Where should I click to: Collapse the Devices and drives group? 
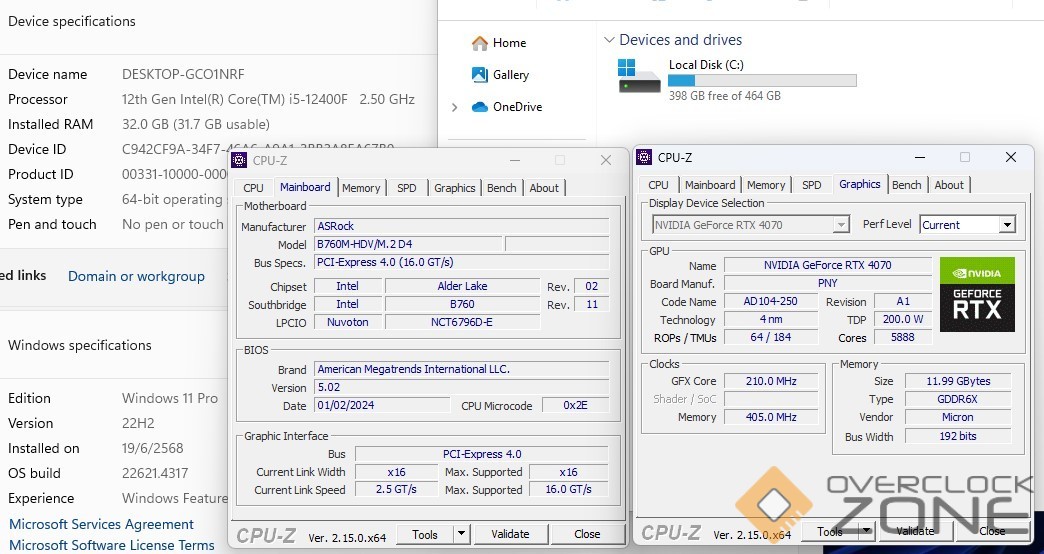609,40
